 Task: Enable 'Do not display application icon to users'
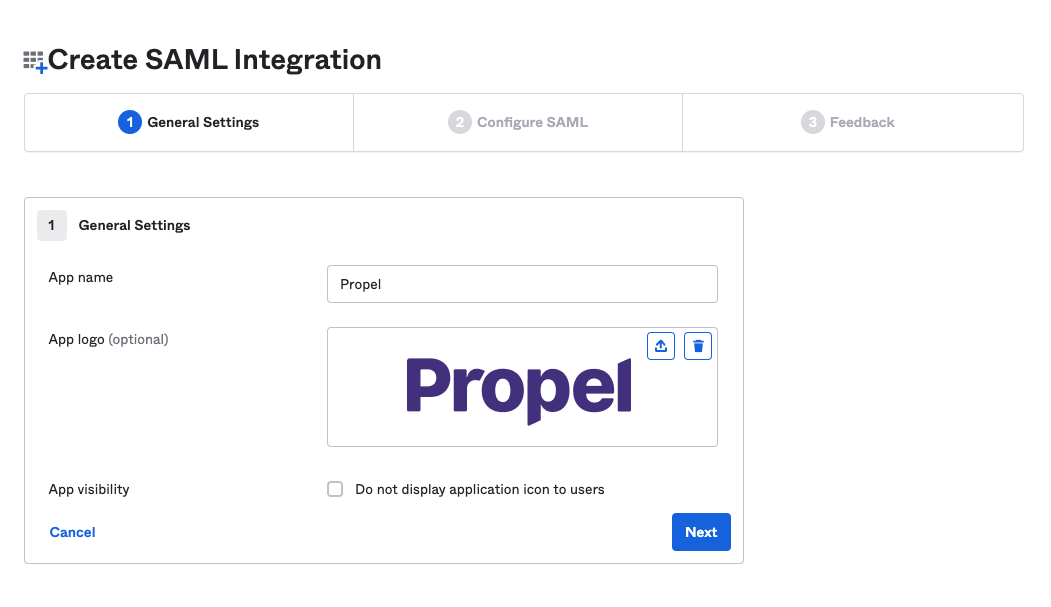[x=335, y=489]
